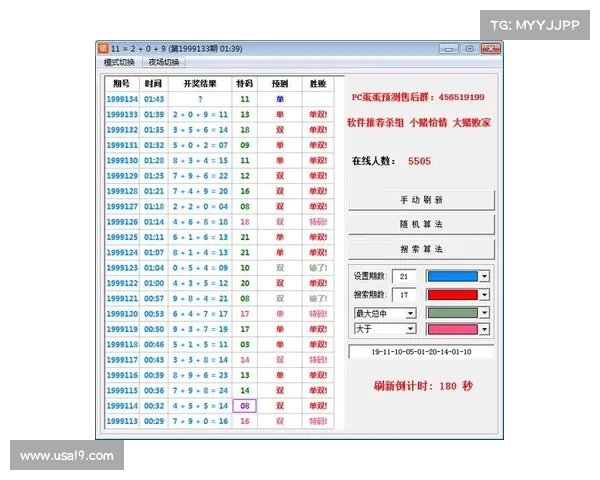This screenshot has width=600, height=480.
Task: Click the 搜索期数 input field with 17
Action: [x=404, y=295]
